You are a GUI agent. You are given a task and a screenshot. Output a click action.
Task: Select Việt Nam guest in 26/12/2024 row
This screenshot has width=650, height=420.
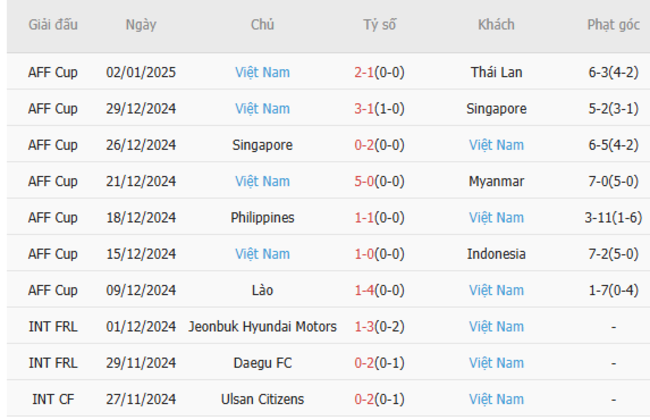[496, 145]
